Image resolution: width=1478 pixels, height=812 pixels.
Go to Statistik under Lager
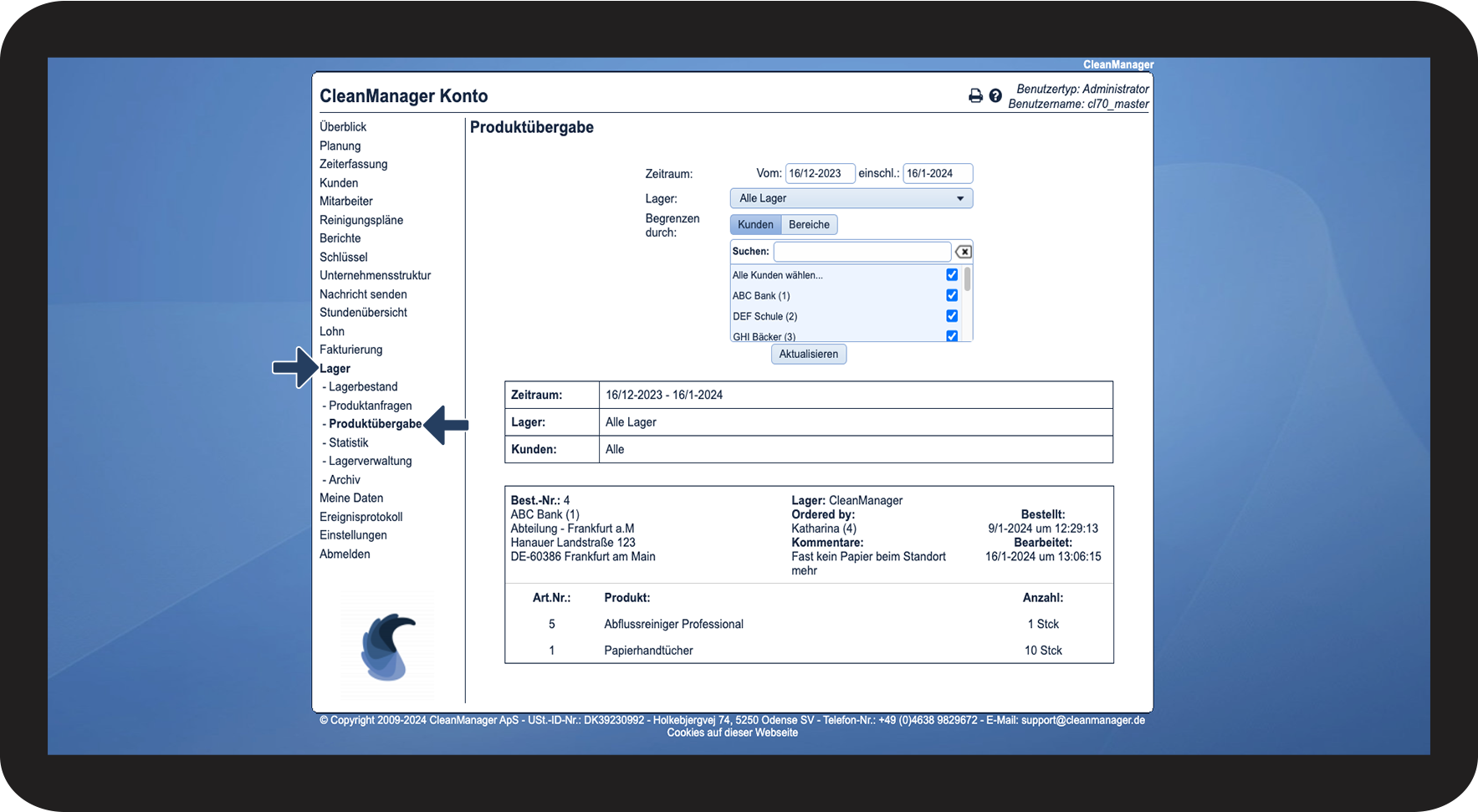(348, 443)
